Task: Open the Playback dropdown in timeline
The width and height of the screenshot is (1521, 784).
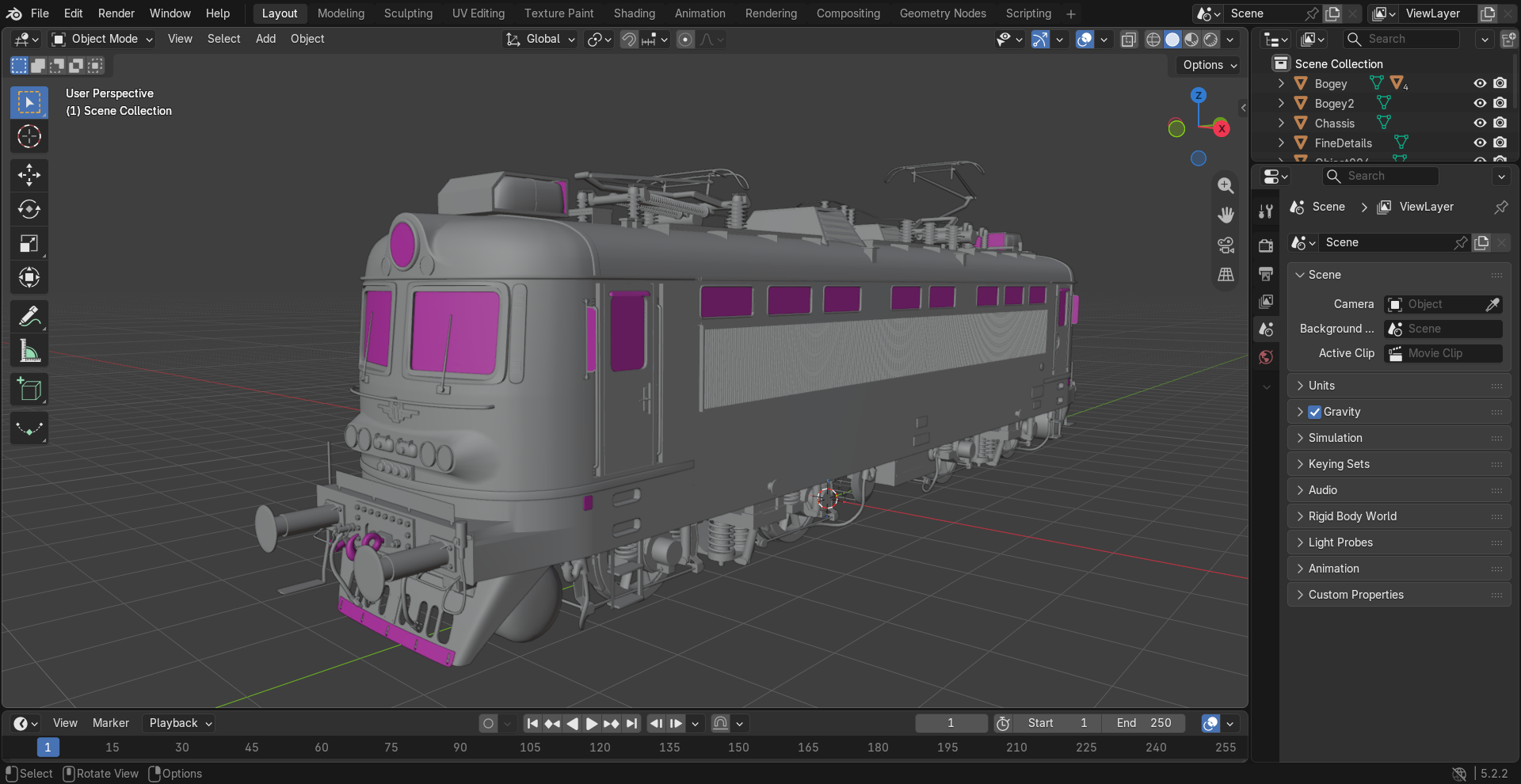Action: pos(181,723)
